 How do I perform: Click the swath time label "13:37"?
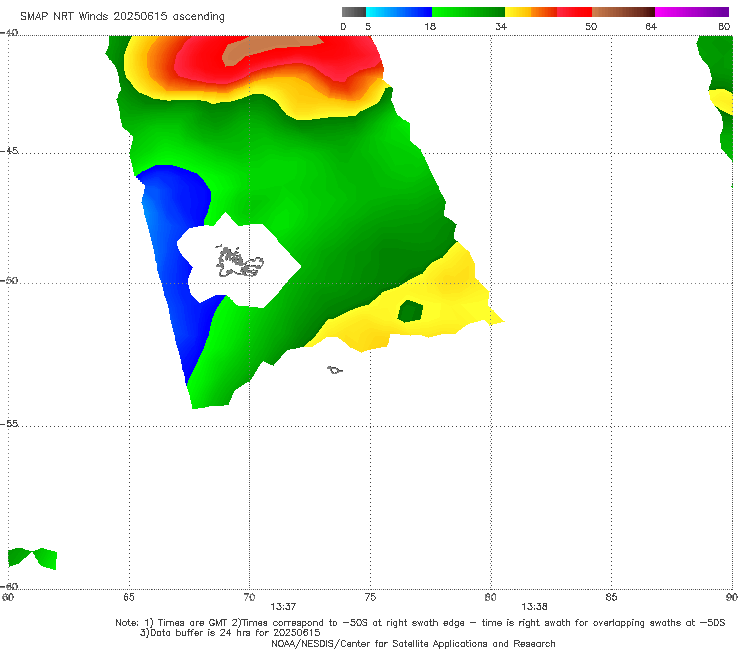[x=283, y=607]
